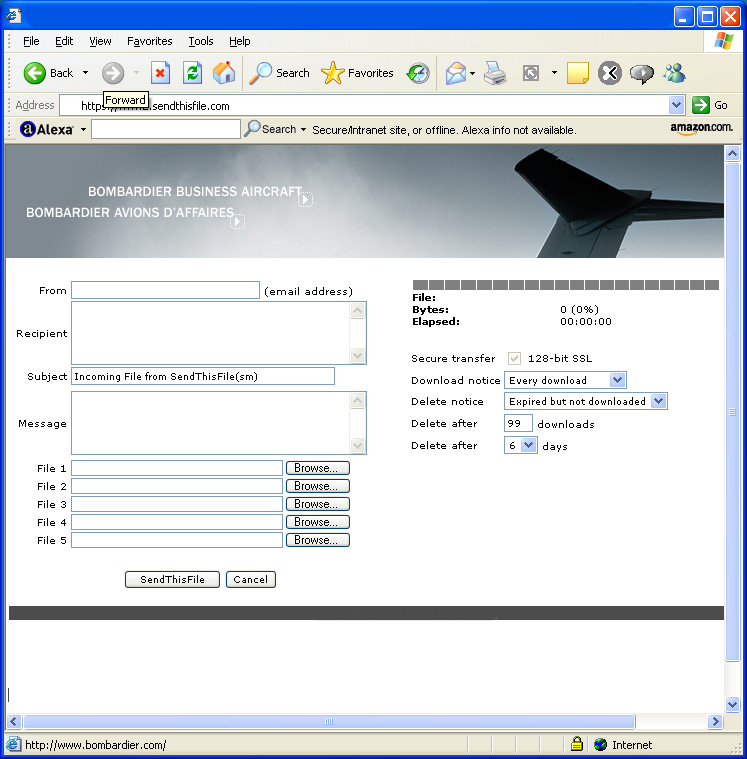747x759 pixels.
Task: Launch the Messenger people icon
Action: pyautogui.click(x=674, y=73)
